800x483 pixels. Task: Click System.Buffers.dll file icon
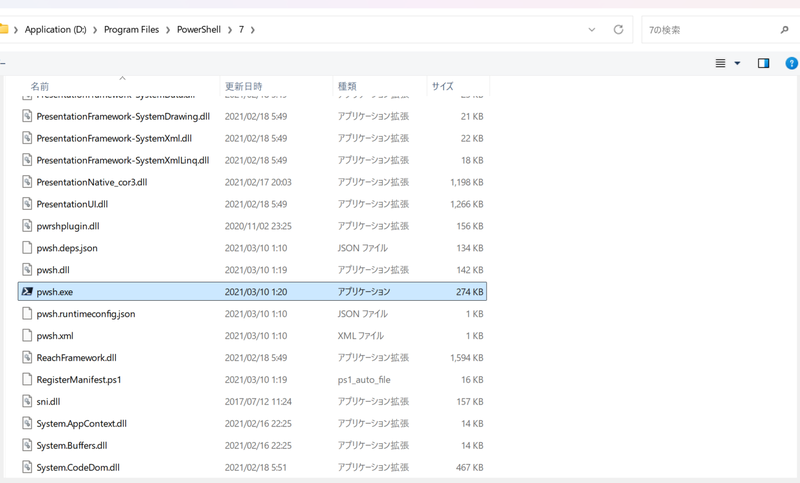[27, 445]
